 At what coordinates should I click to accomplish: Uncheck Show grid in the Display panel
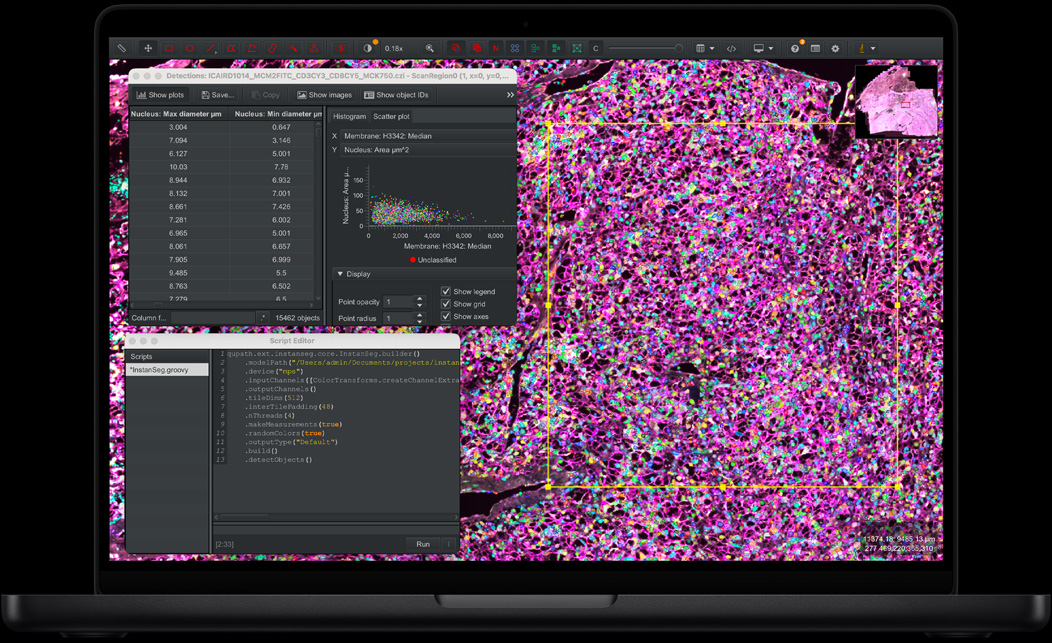pos(446,304)
